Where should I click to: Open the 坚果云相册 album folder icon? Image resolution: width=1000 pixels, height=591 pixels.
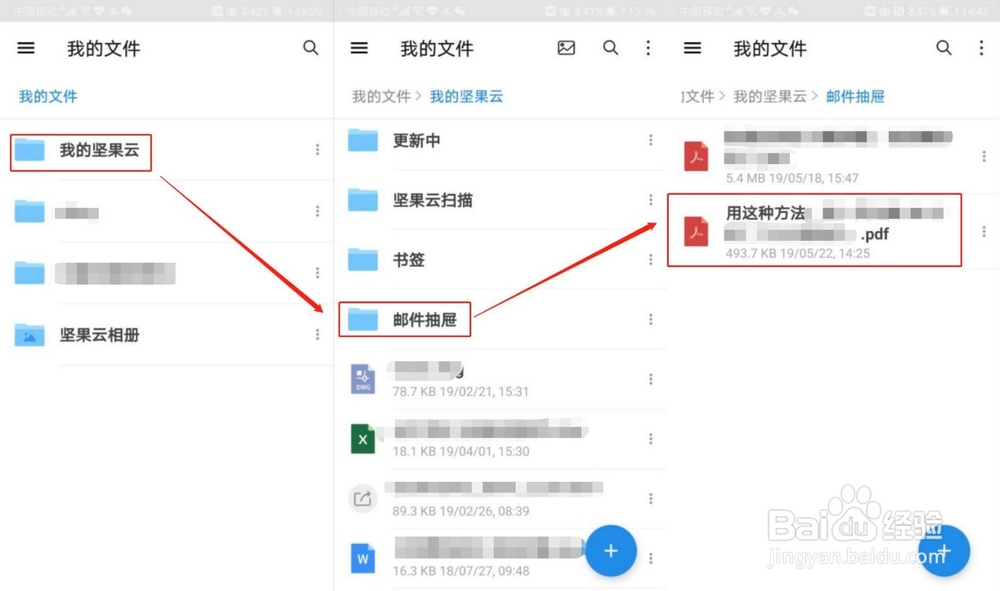click(x=29, y=335)
